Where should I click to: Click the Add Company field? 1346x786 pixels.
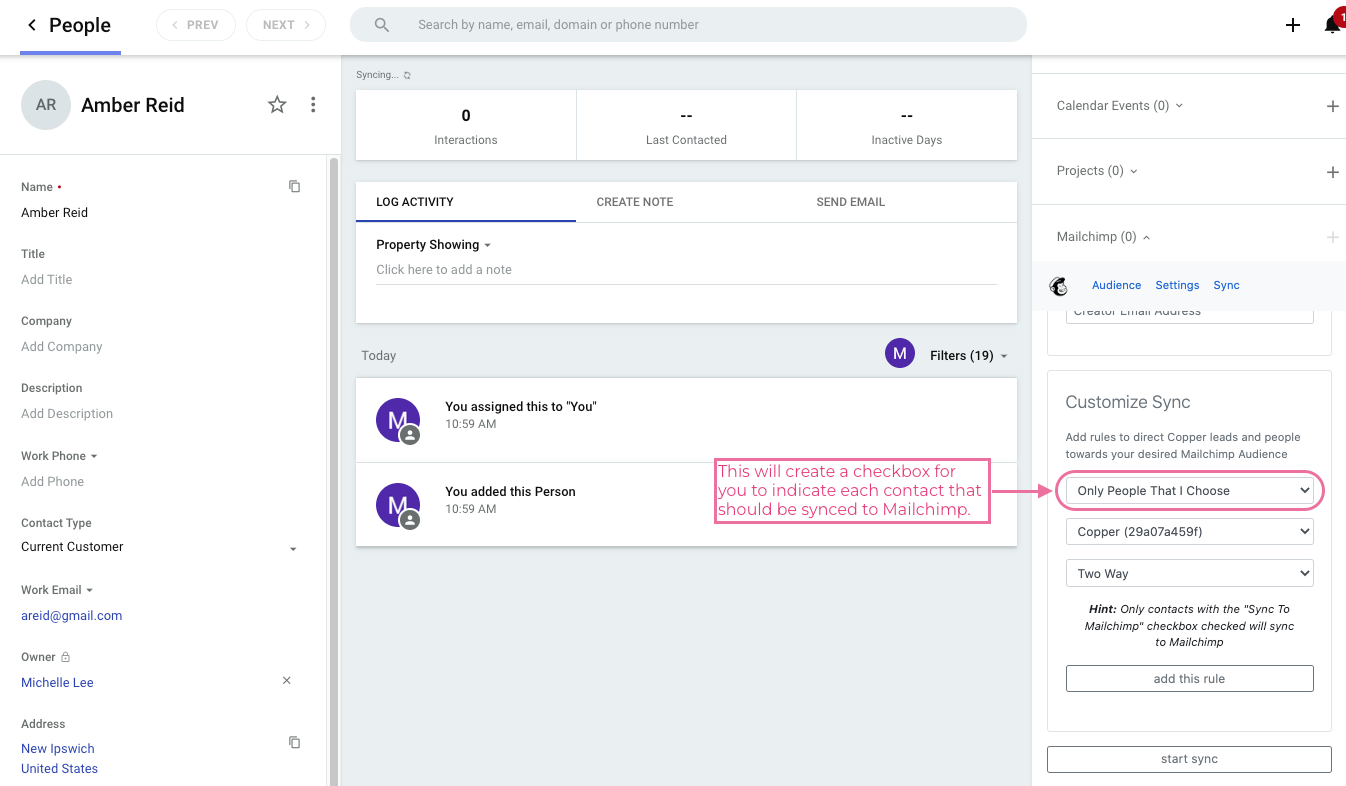62,347
